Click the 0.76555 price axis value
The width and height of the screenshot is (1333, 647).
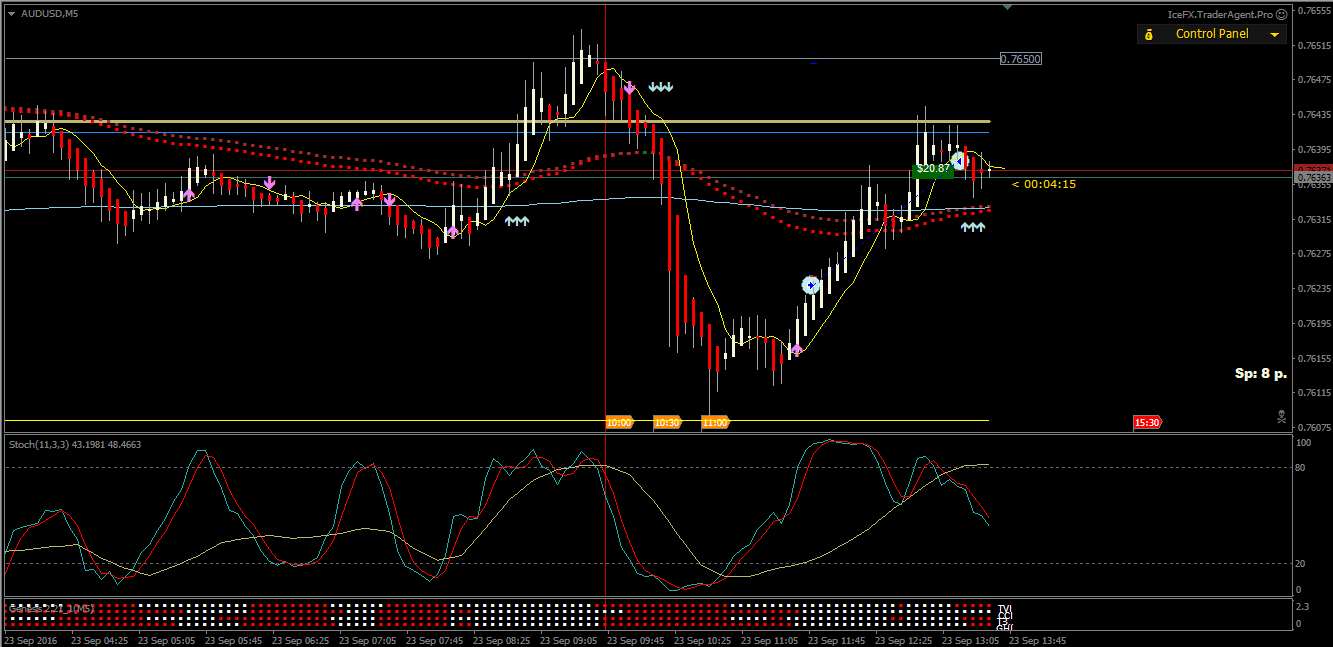tap(1312, 10)
